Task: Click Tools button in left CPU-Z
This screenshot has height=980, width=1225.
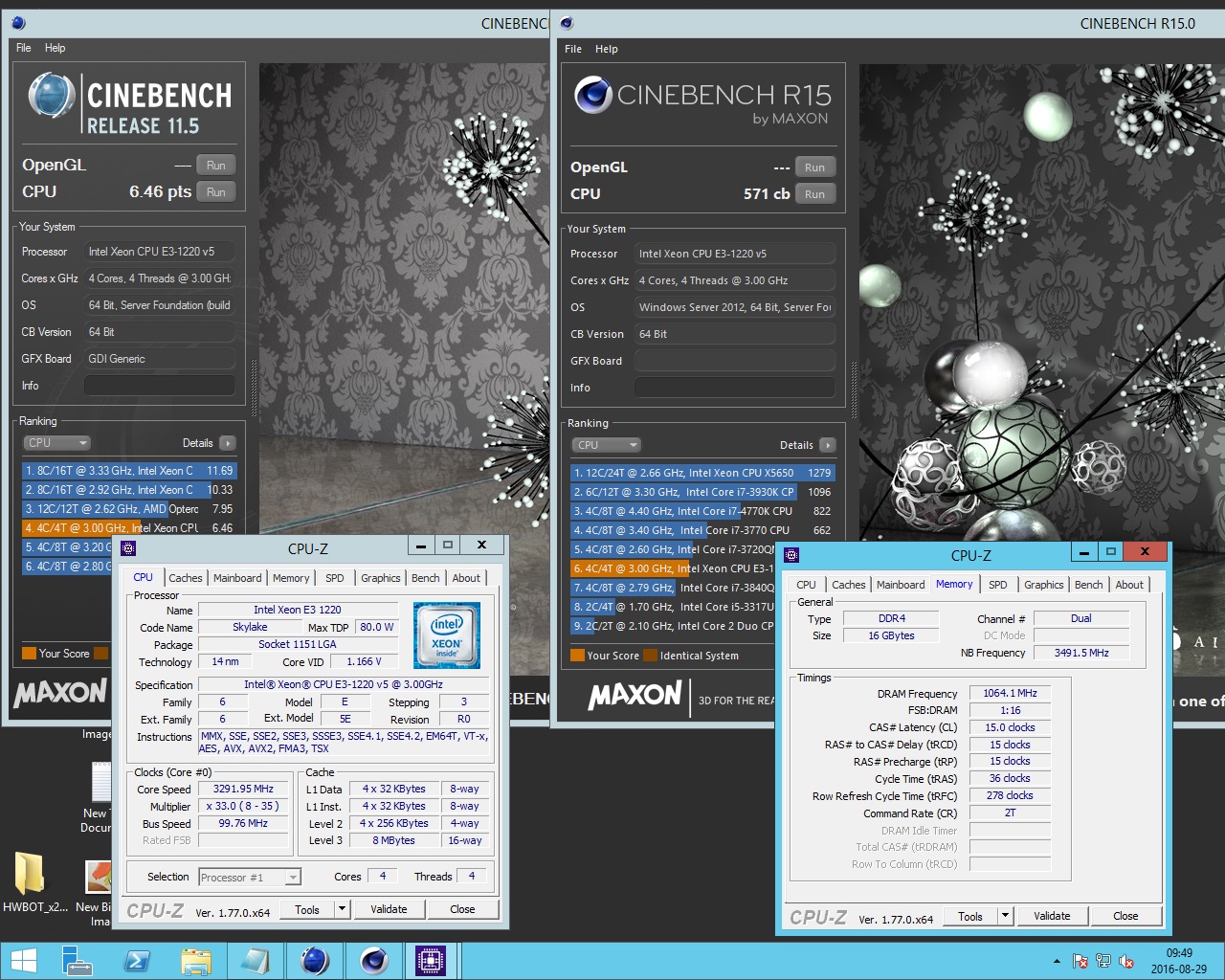Action: pyautogui.click(x=307, y=909)
